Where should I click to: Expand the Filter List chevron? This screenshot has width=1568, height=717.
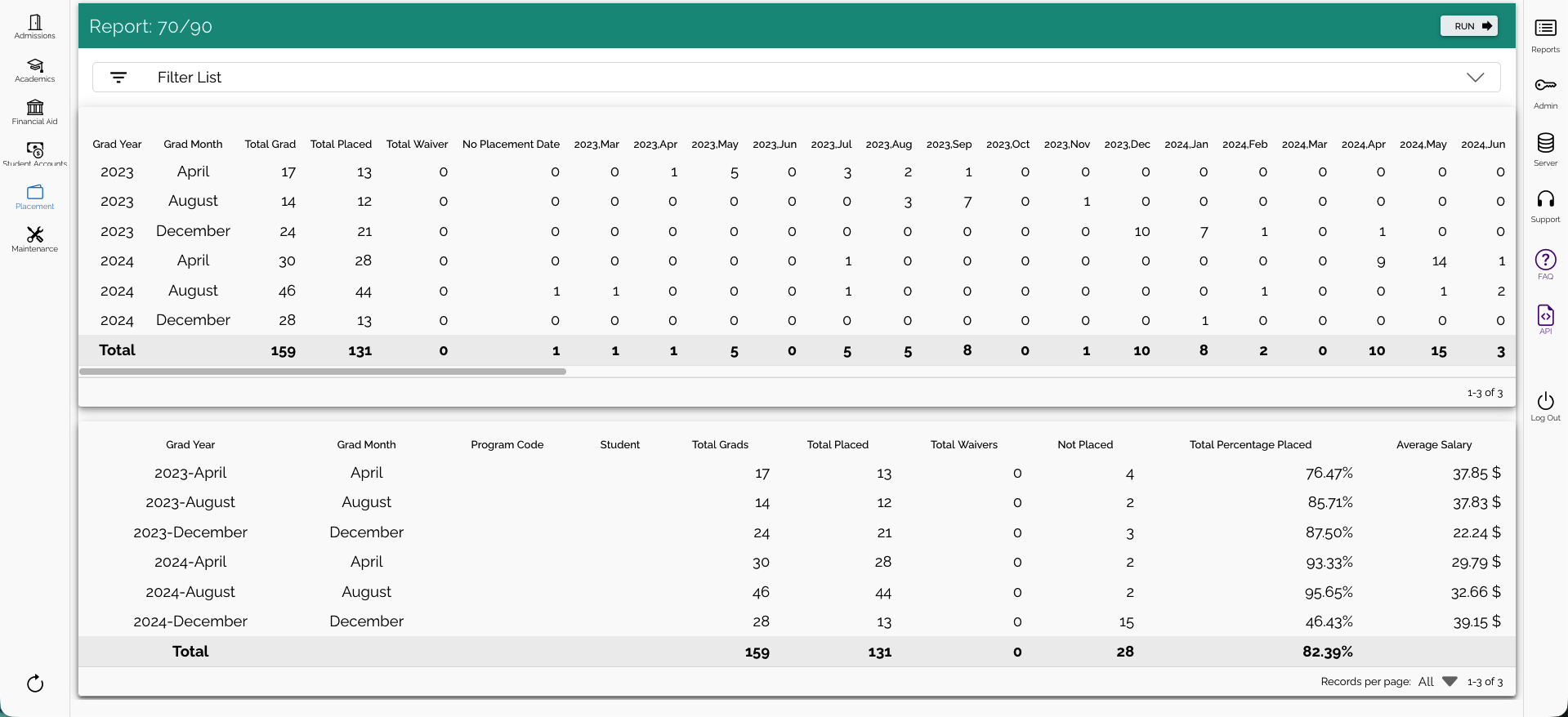(x=1475, y=78)
